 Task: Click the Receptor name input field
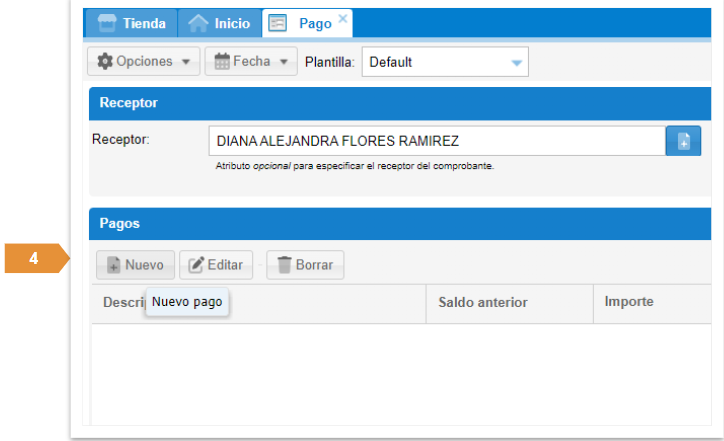tap(436, 141)
